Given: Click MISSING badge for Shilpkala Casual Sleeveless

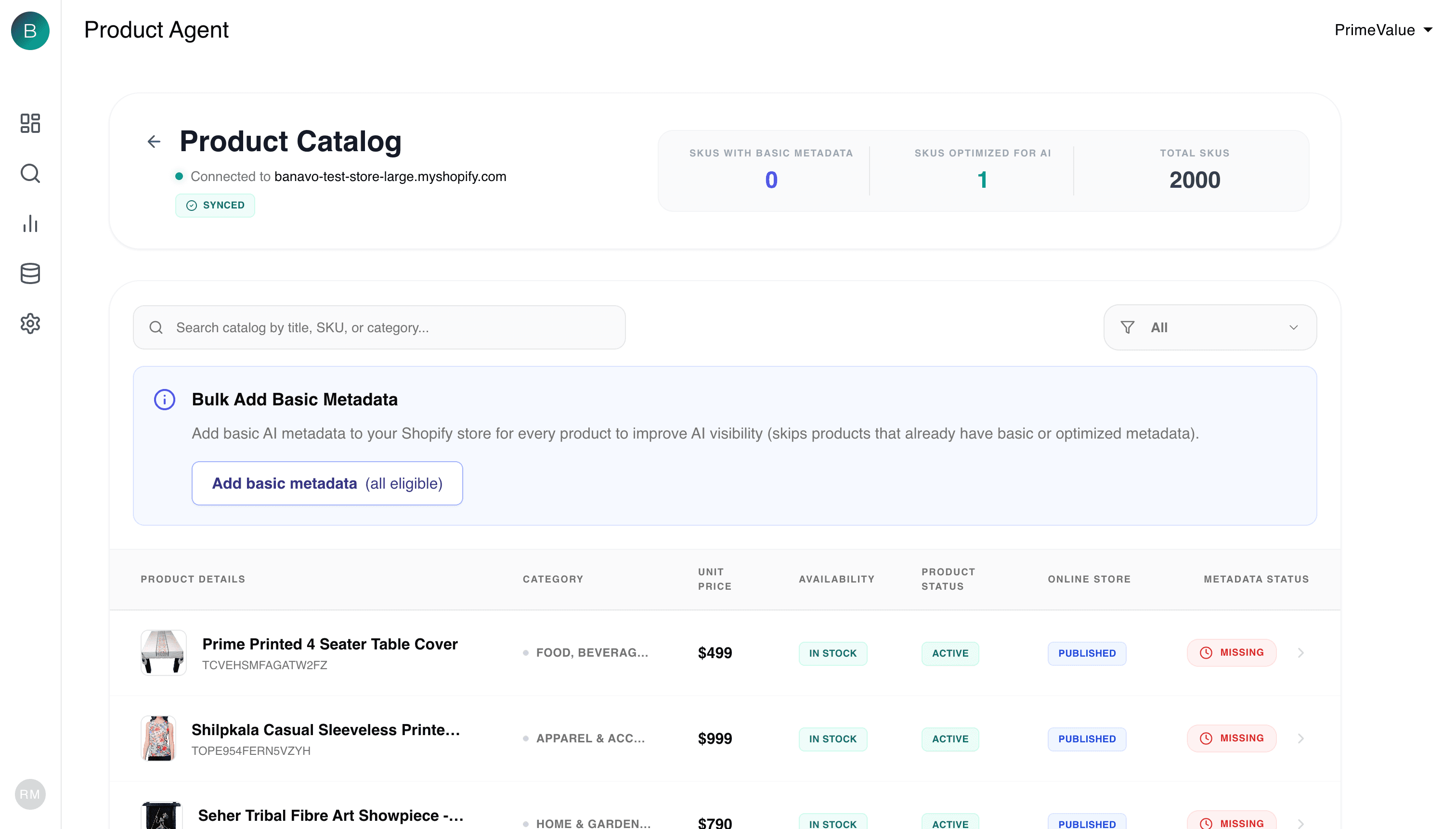Looking at the screenshot, I should click(1231, 738).
